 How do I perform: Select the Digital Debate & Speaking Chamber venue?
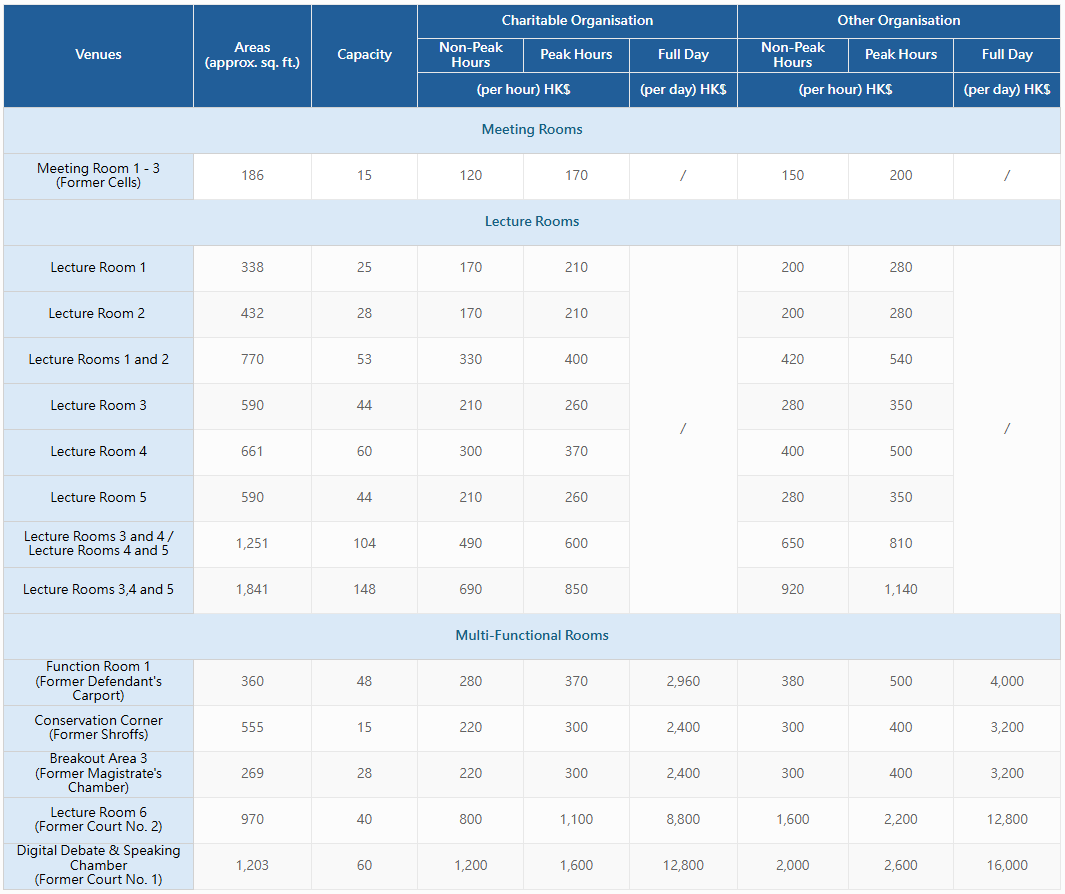point(98,865)
